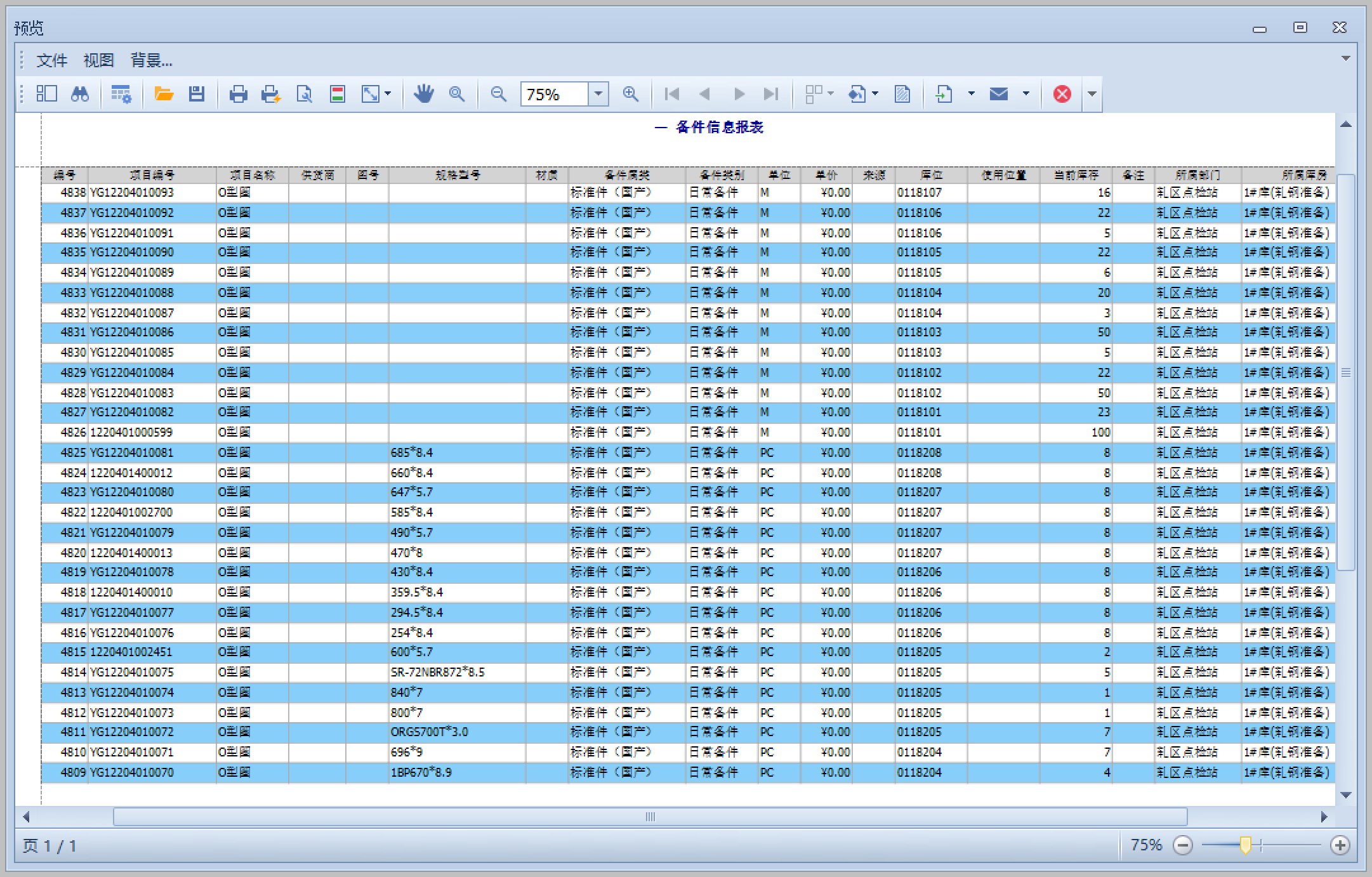Click the 项目编号 column header
Viewport: 1372px width, 877px height.
152,175
